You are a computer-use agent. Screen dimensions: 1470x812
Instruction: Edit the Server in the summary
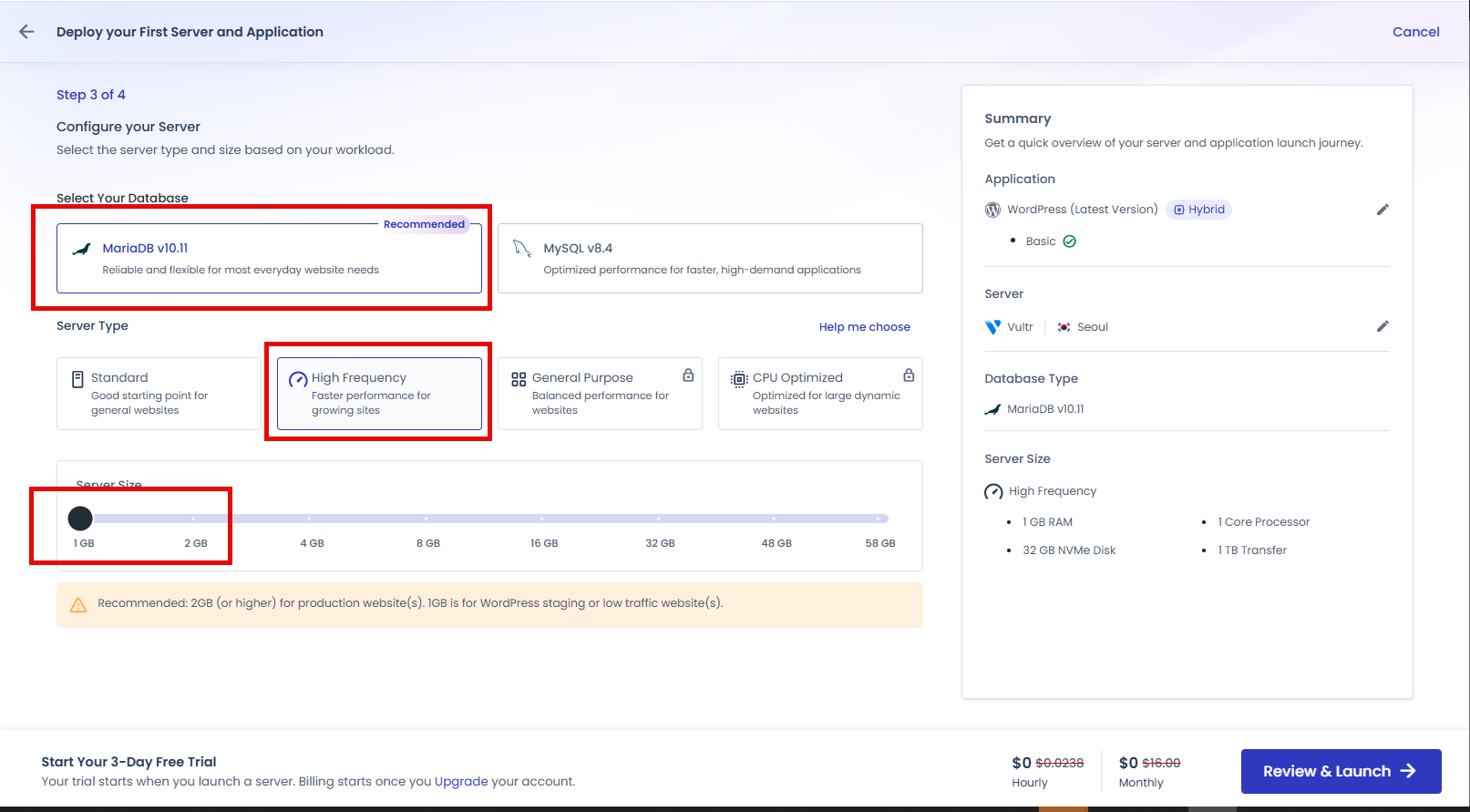point(1383,326)
